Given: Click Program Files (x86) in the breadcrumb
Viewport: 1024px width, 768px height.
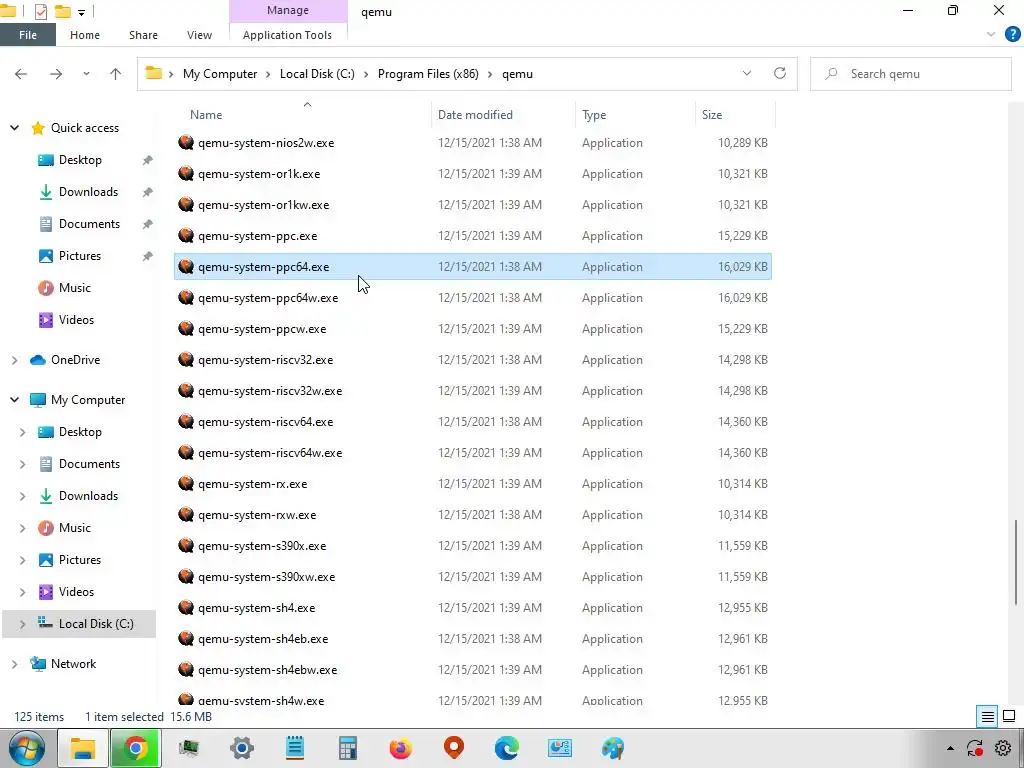Looking at the screenshot, I should pyautogui.click(x=428, y=74).
